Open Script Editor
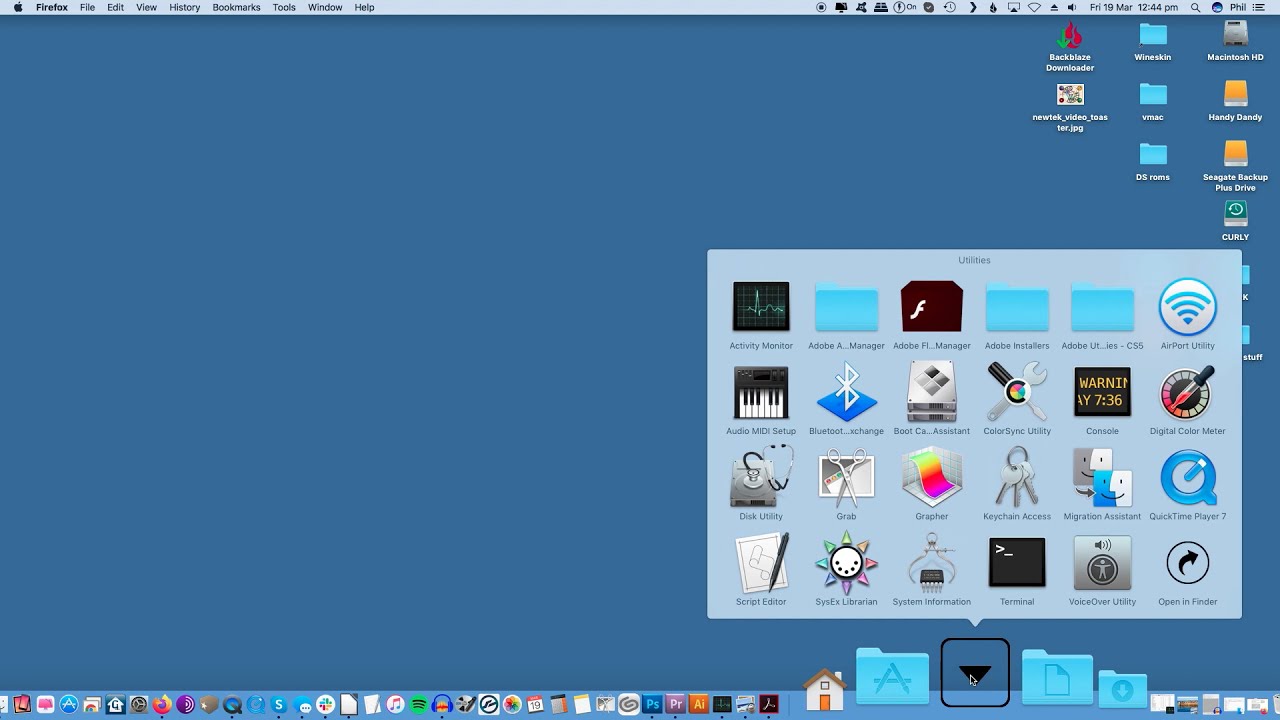The width and height of the screenshot is (1280, 720). tap(761, 563)
